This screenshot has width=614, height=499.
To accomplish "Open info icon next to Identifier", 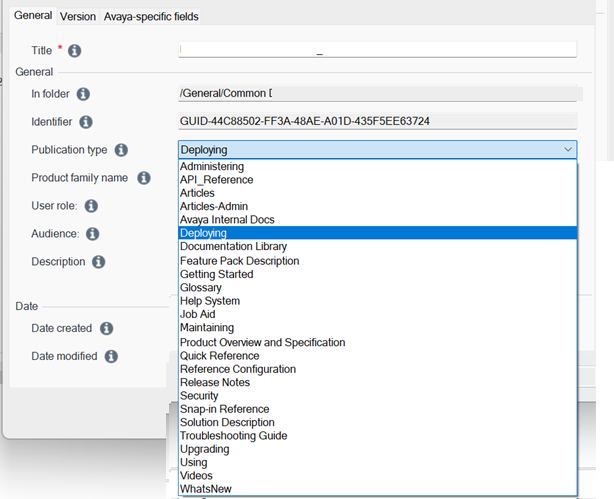I will click(x=86, y=122).
